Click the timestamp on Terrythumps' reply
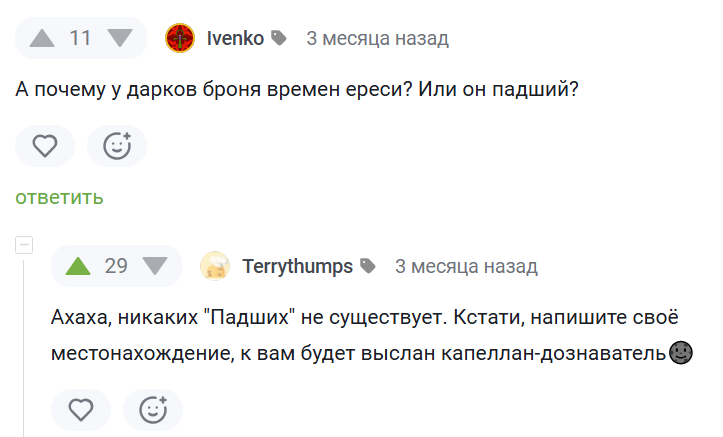The image size is (723, 437). pos(466,266)
